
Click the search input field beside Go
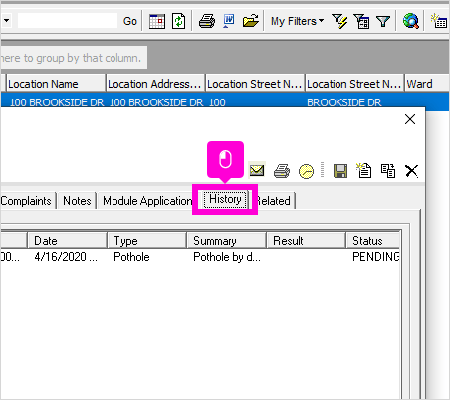point(67,21)
